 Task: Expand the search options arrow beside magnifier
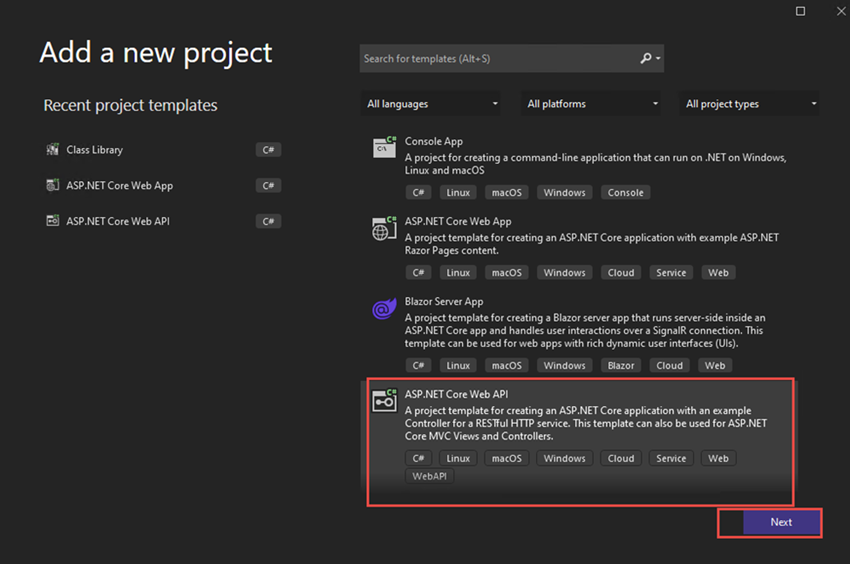(x=658, y=58)
